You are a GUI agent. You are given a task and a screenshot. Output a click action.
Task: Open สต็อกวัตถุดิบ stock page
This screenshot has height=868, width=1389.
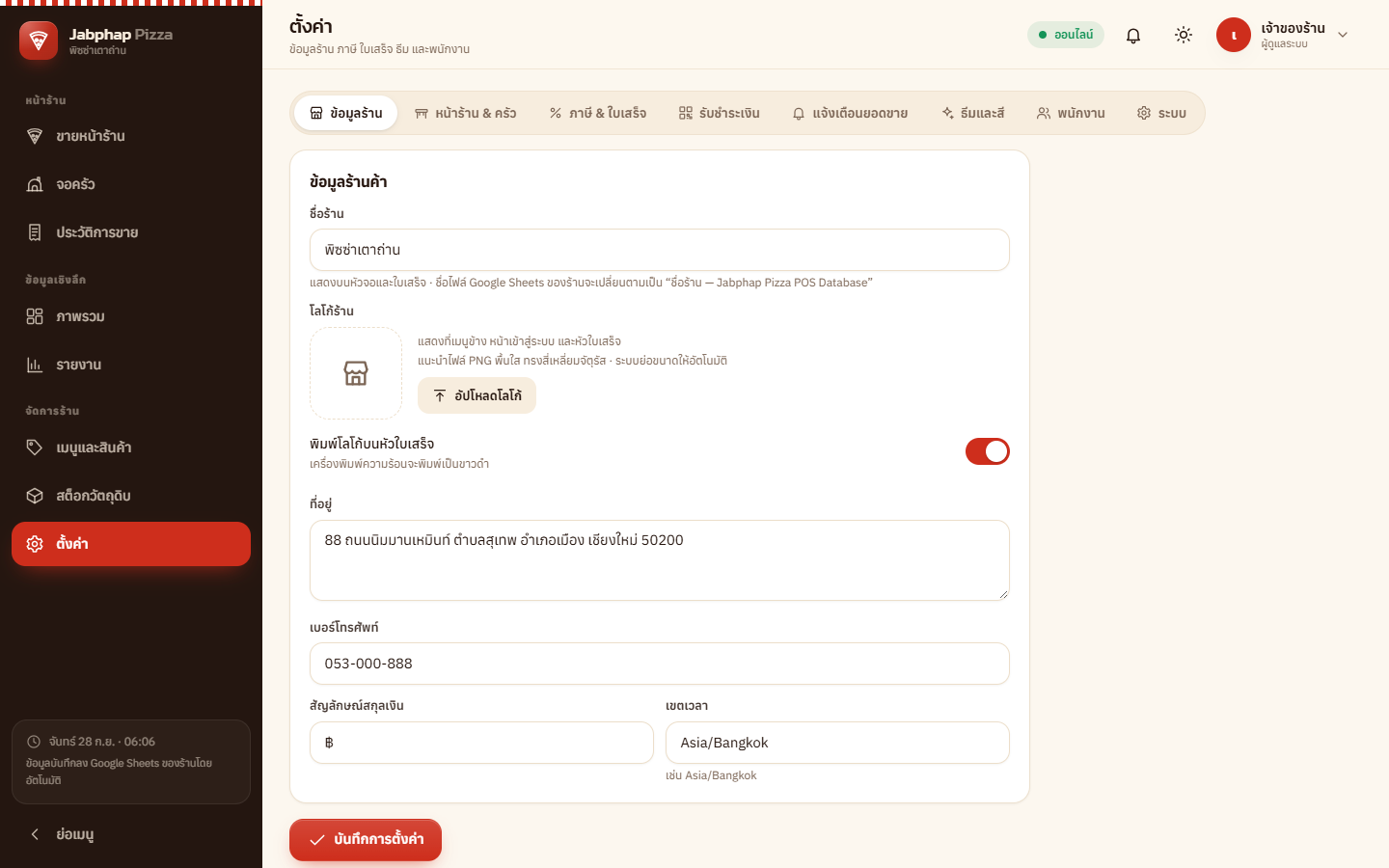pos(131,496)
